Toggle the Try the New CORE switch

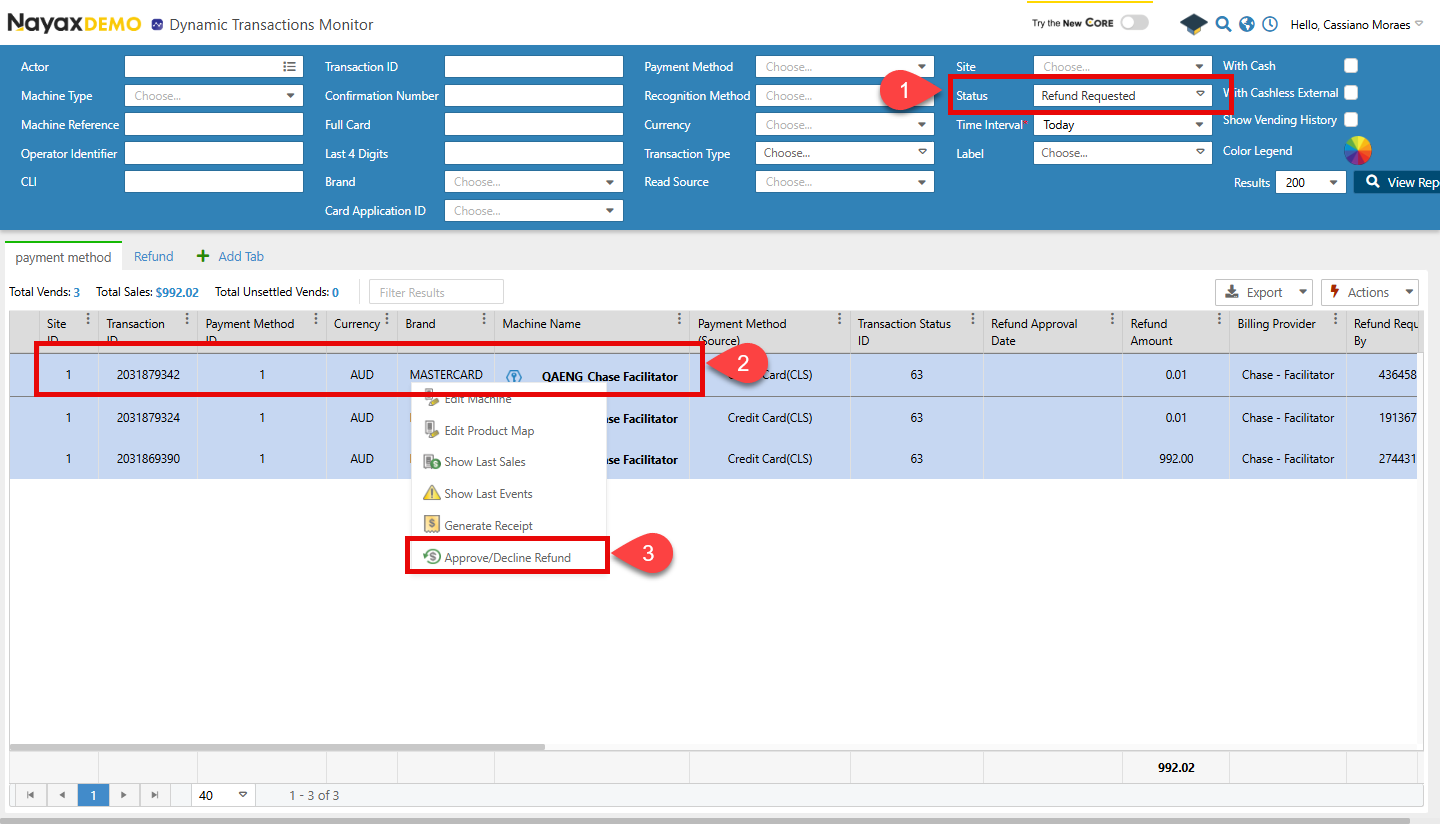pos(1134,22)
